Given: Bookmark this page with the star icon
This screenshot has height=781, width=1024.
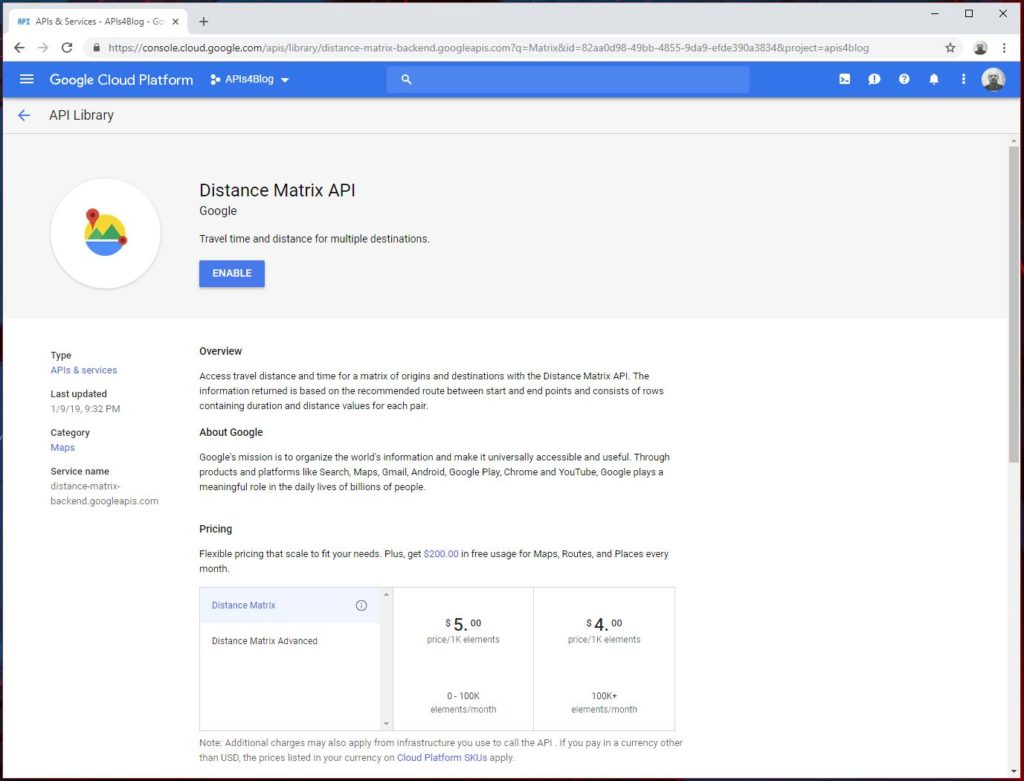Looking at the screenshot, I should click(x=951, y=47).
